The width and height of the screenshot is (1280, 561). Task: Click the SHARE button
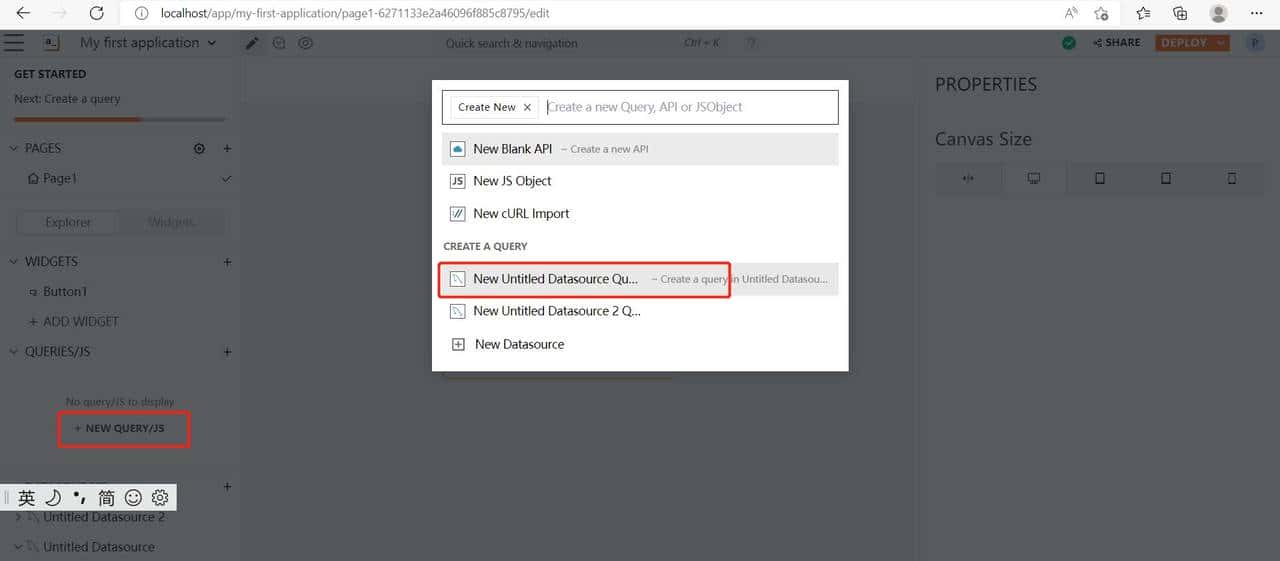coord(1116,43)
